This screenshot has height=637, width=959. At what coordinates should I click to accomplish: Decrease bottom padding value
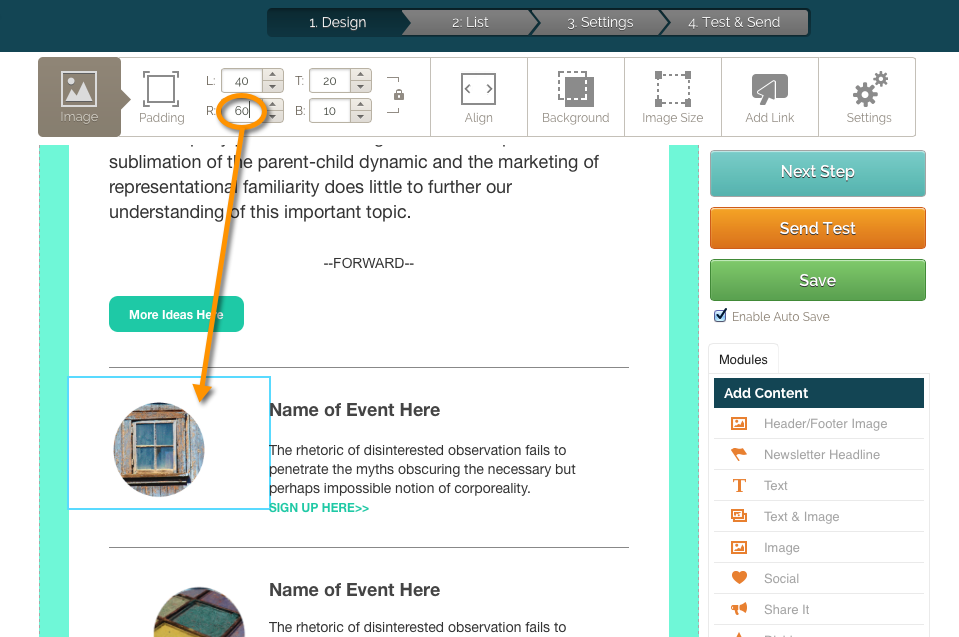click(361, 117)
